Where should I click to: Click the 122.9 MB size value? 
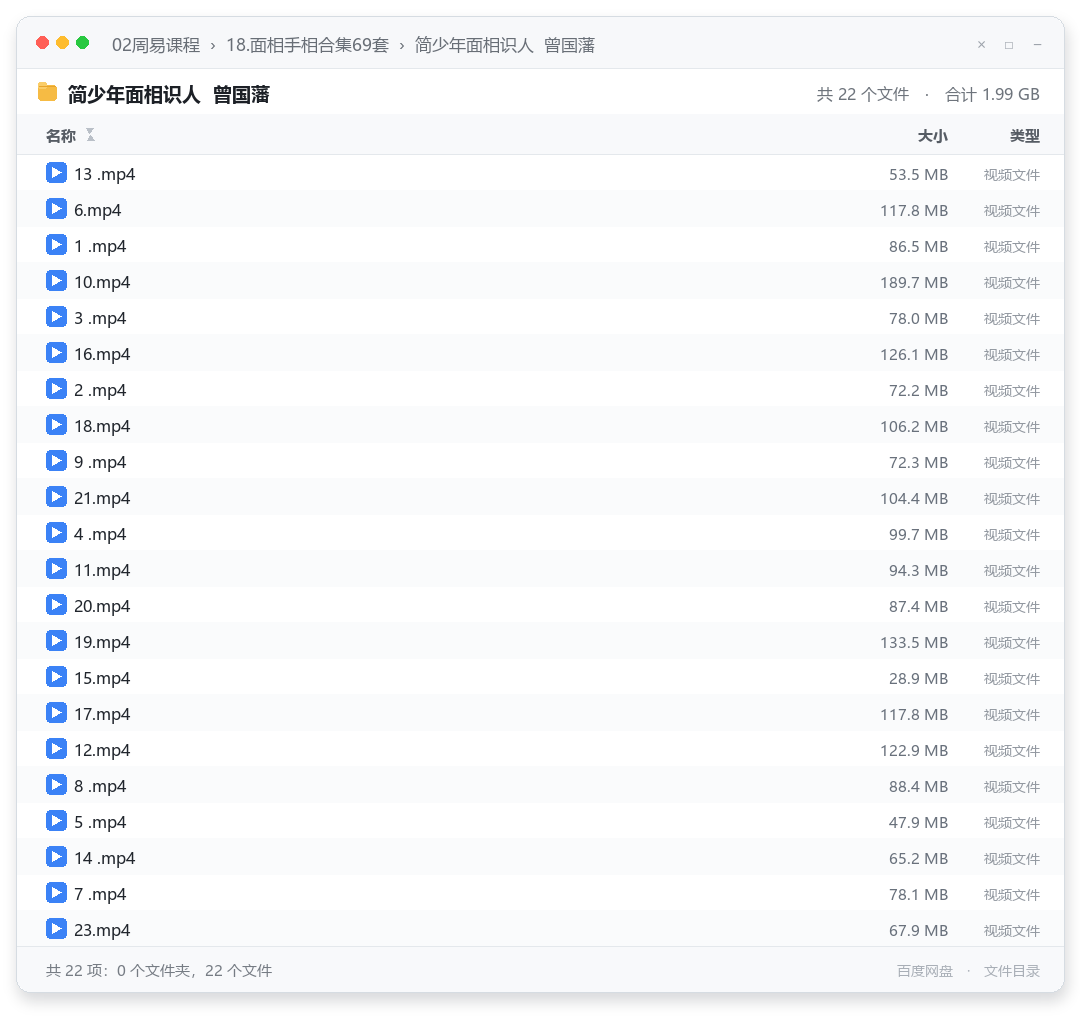point(914,750)
